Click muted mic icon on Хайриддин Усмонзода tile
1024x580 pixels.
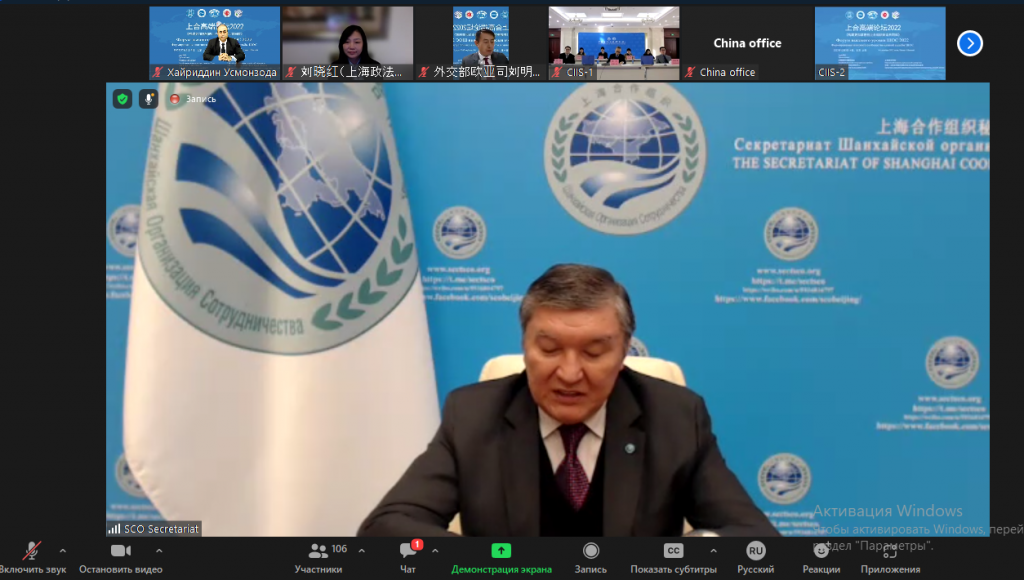tap(157, 72)
